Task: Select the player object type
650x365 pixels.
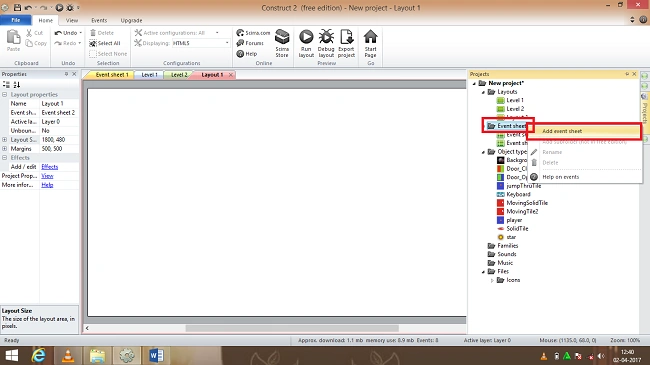Action: (509, 220)
